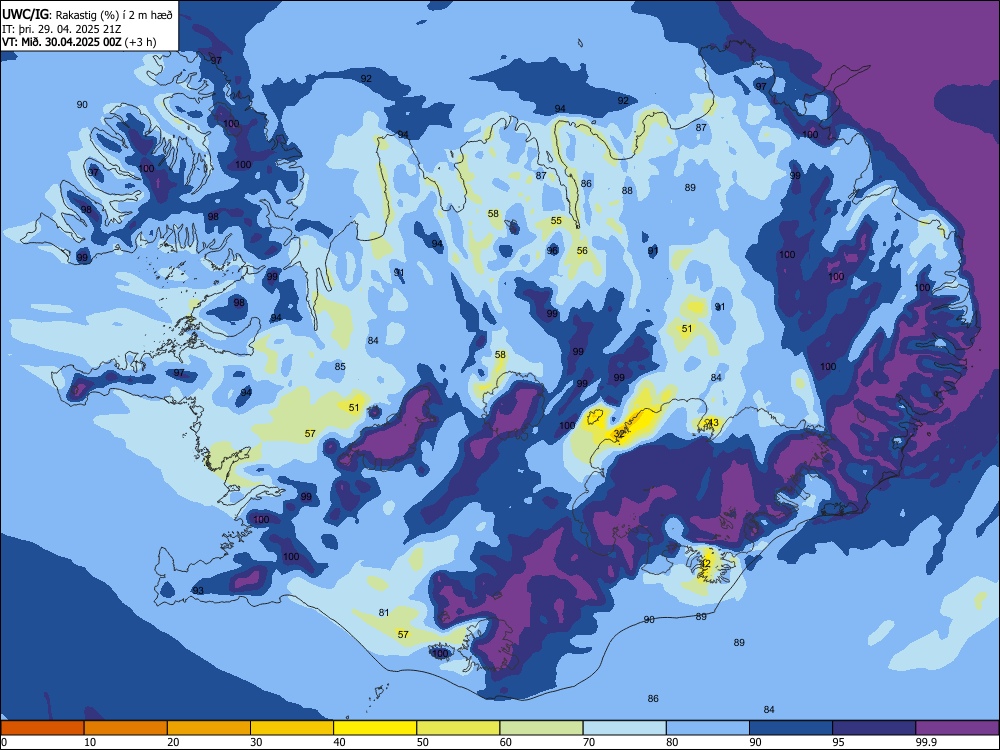The width and height of the screenshot is (1000, 750).
Task: Click the purple 99.9+ legend swatch
Action: point(957,728)
